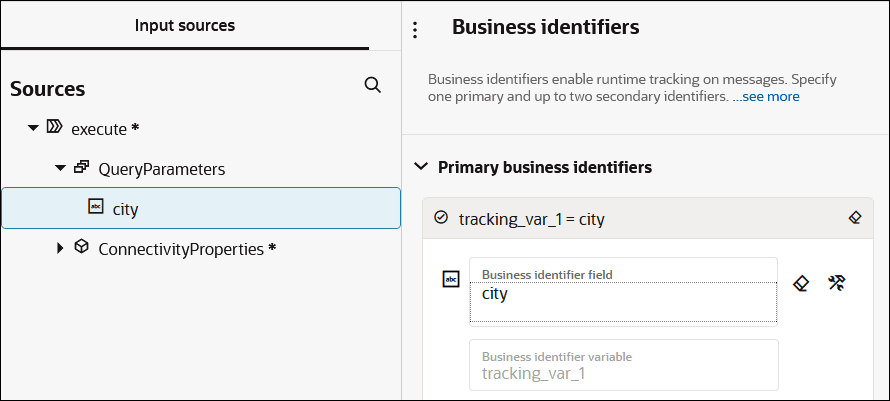Open the three-dot options menu
Viewport: 890px width, 401px height.
pyautogui.click(x=416, y=31)
